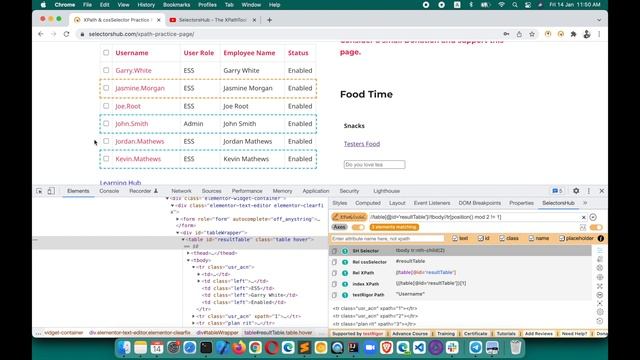Open the Bookmarks menu in menu bar
Viewport: 640px width, 360px height.
[176, 5]
